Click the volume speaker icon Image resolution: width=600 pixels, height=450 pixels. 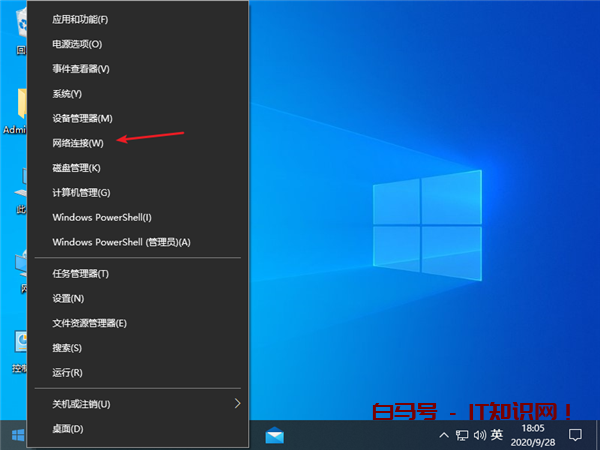478,435
